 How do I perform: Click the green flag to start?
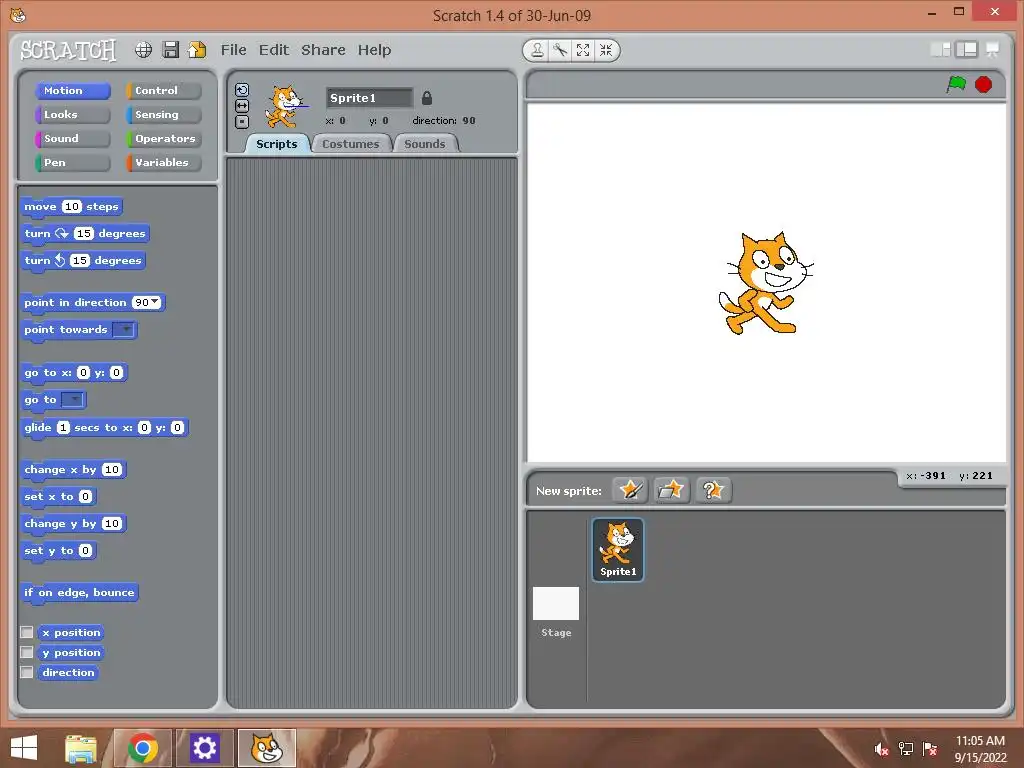[956, 84]
